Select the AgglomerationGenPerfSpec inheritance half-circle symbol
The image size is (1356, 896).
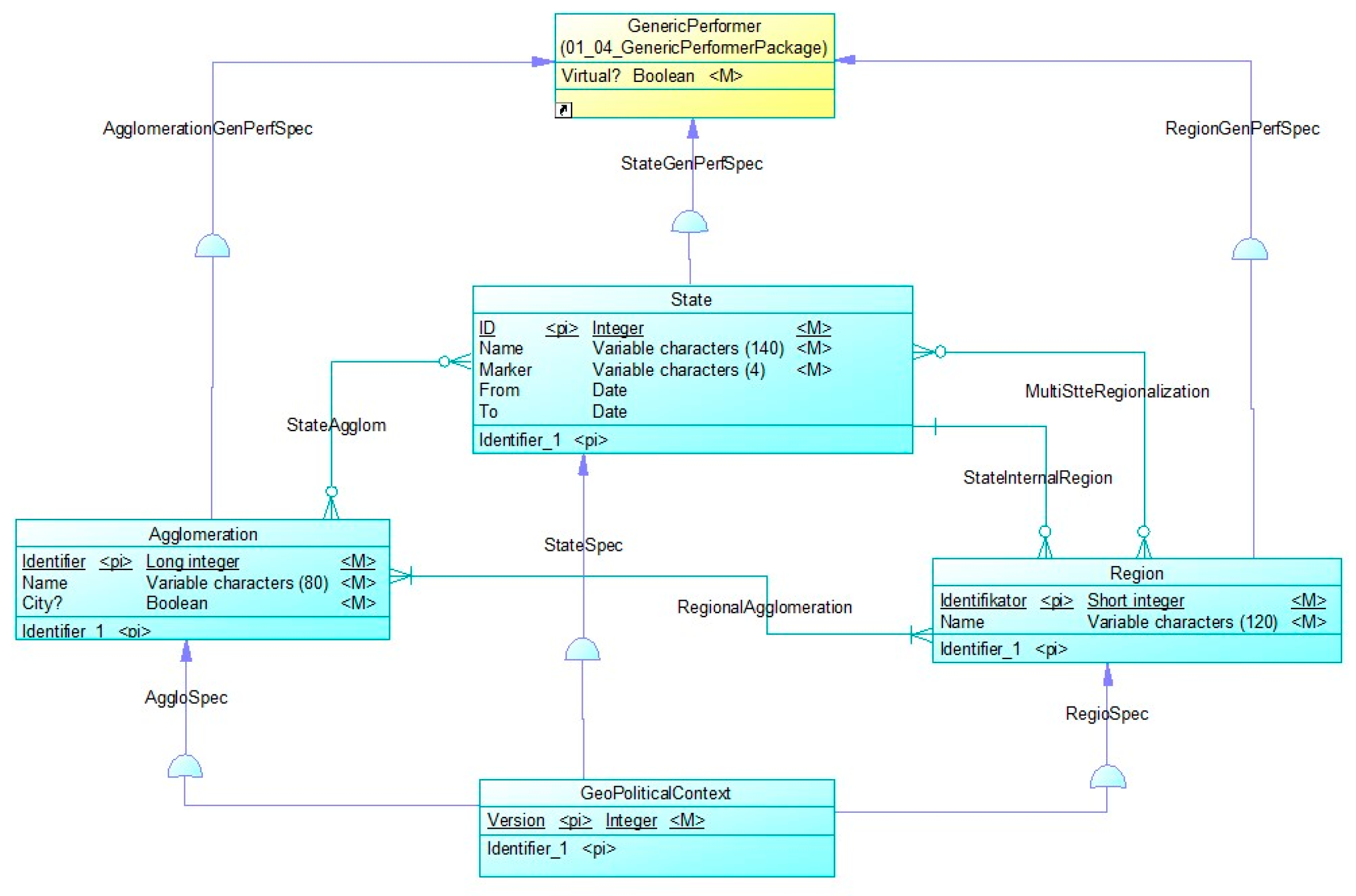point(213,246)
